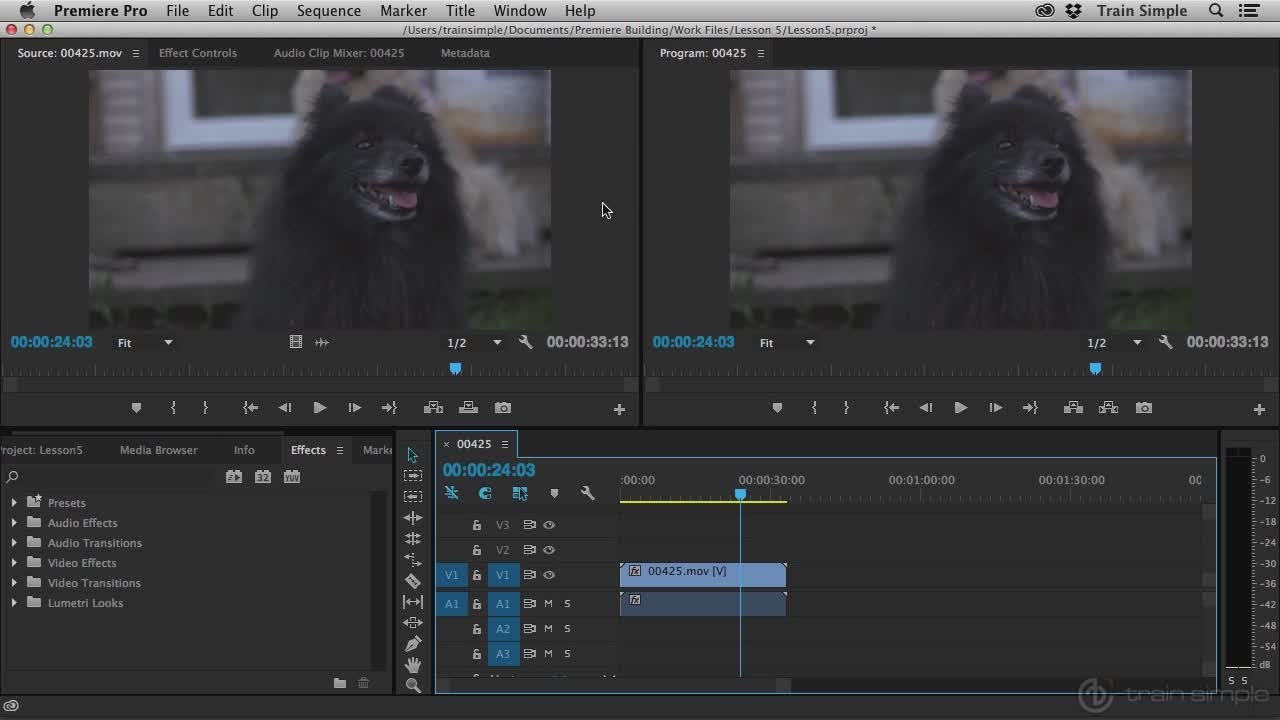Select the Track Select Forward tool
1280x720 pixels.
point(413,476)
